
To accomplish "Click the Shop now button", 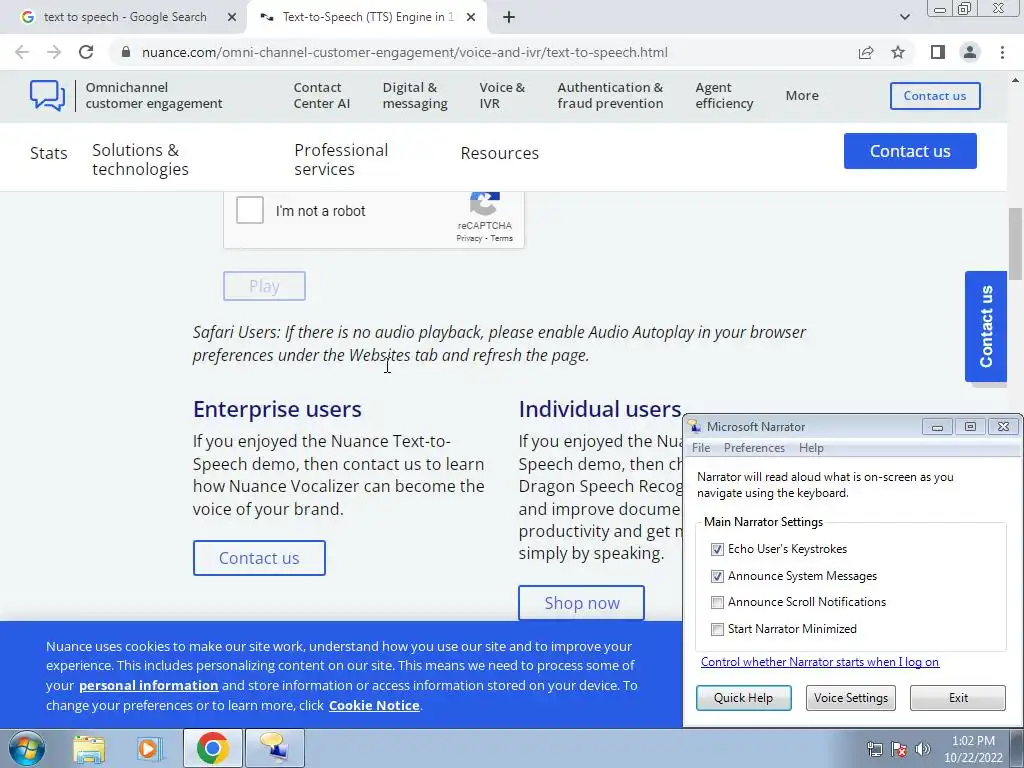I will coord(581,603).
